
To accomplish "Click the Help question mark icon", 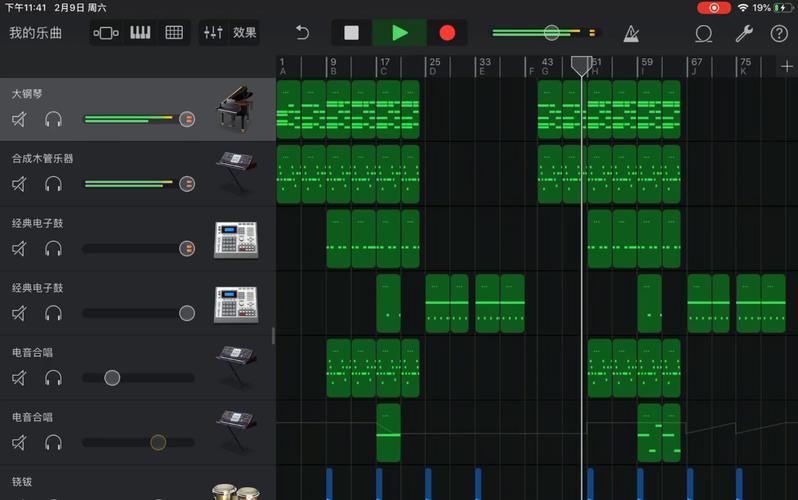I will pyautogui.click(x=779, y=33).
